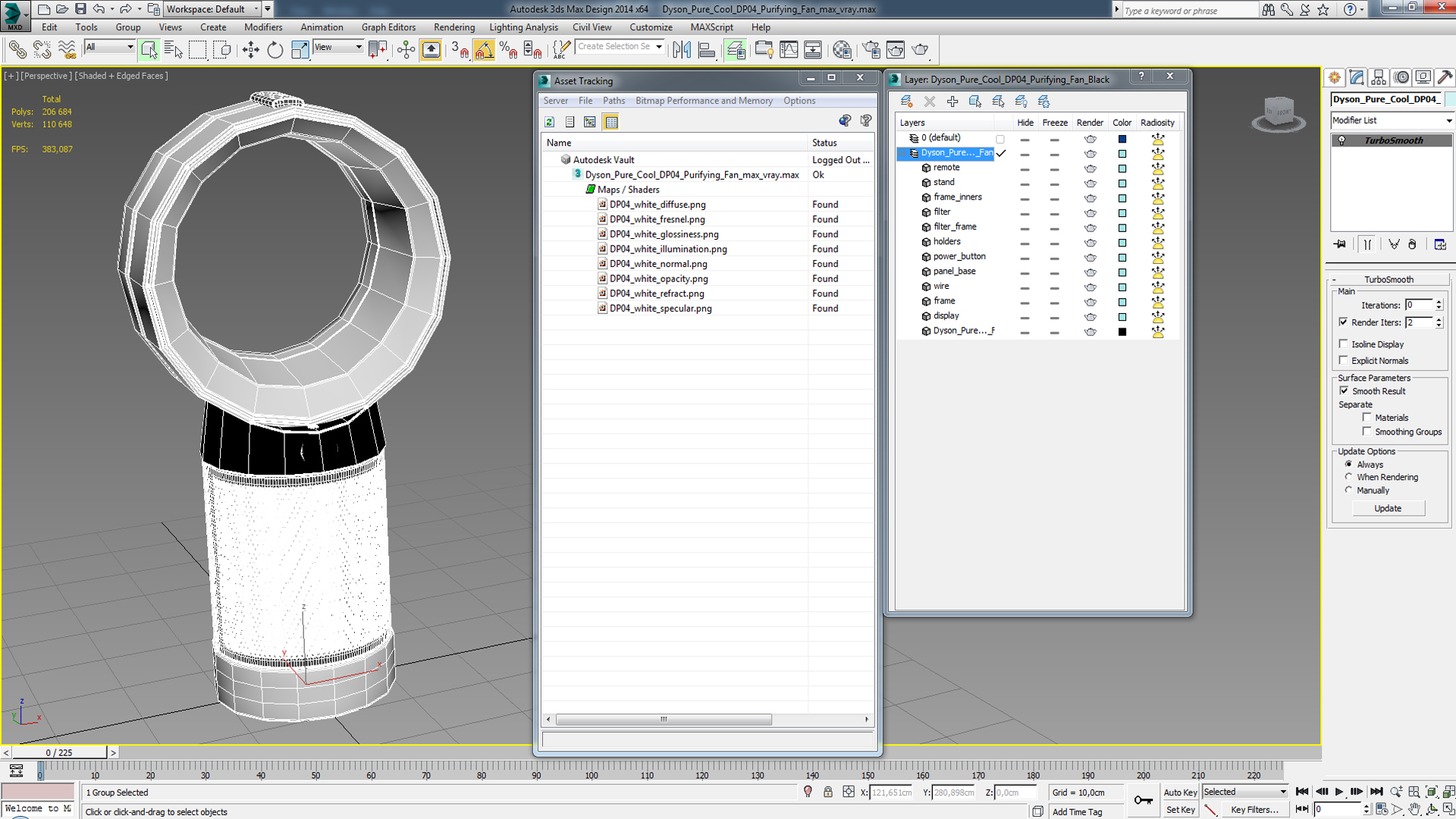Collapse the TurboSmooth rollout
Image resolution: width=1456 pixels, height=819 pixels.
1389,279
